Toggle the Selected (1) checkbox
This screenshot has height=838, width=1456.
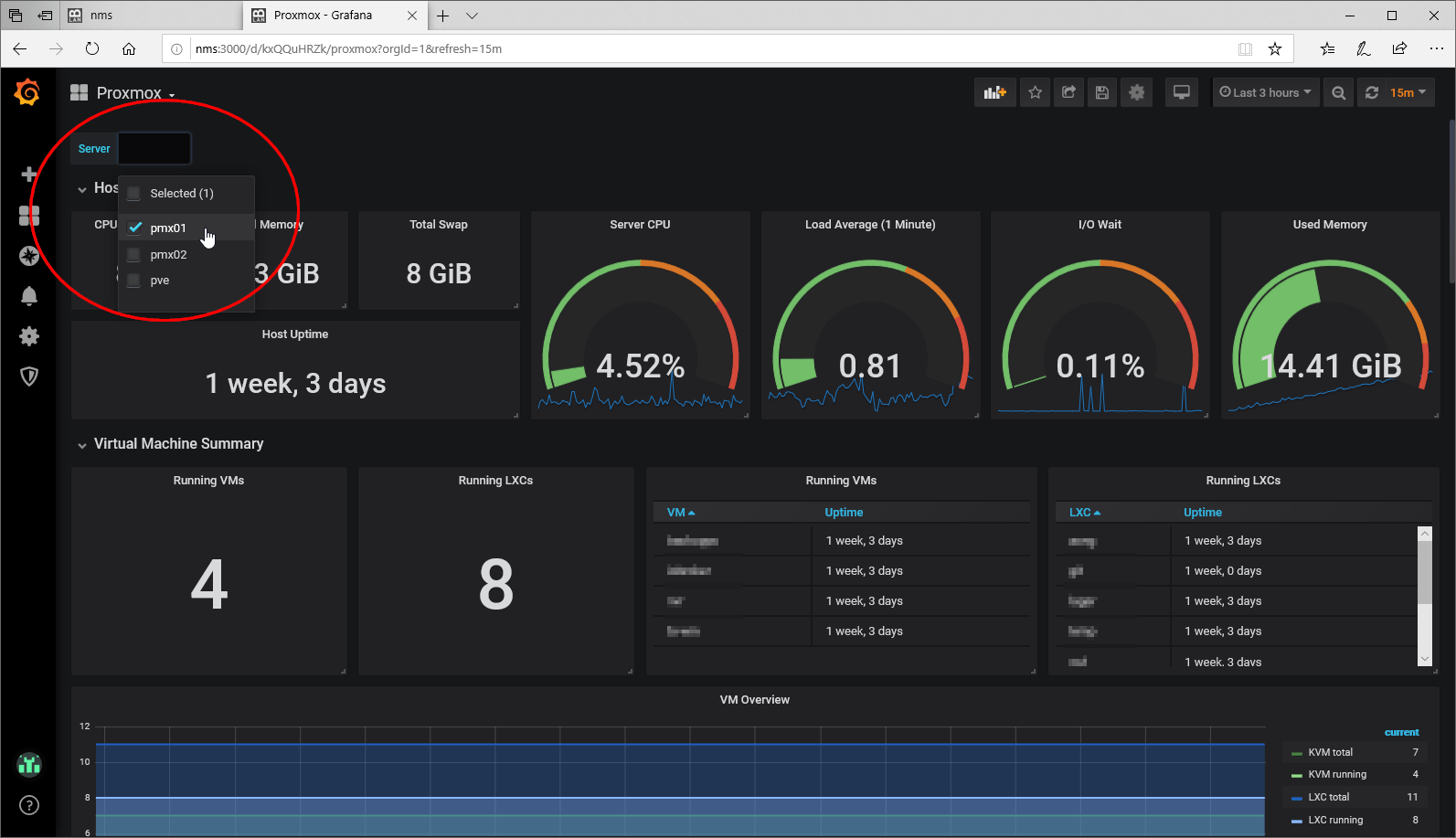(x=133, y=194)
